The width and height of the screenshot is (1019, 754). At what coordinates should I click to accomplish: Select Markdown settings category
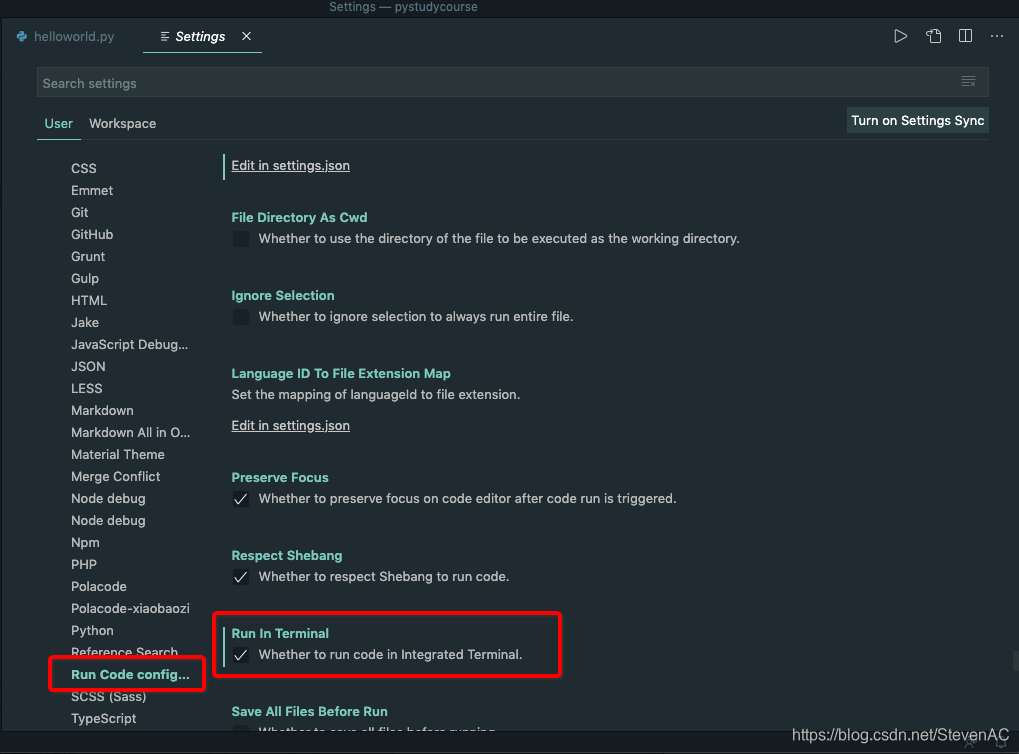pos(102,411)
